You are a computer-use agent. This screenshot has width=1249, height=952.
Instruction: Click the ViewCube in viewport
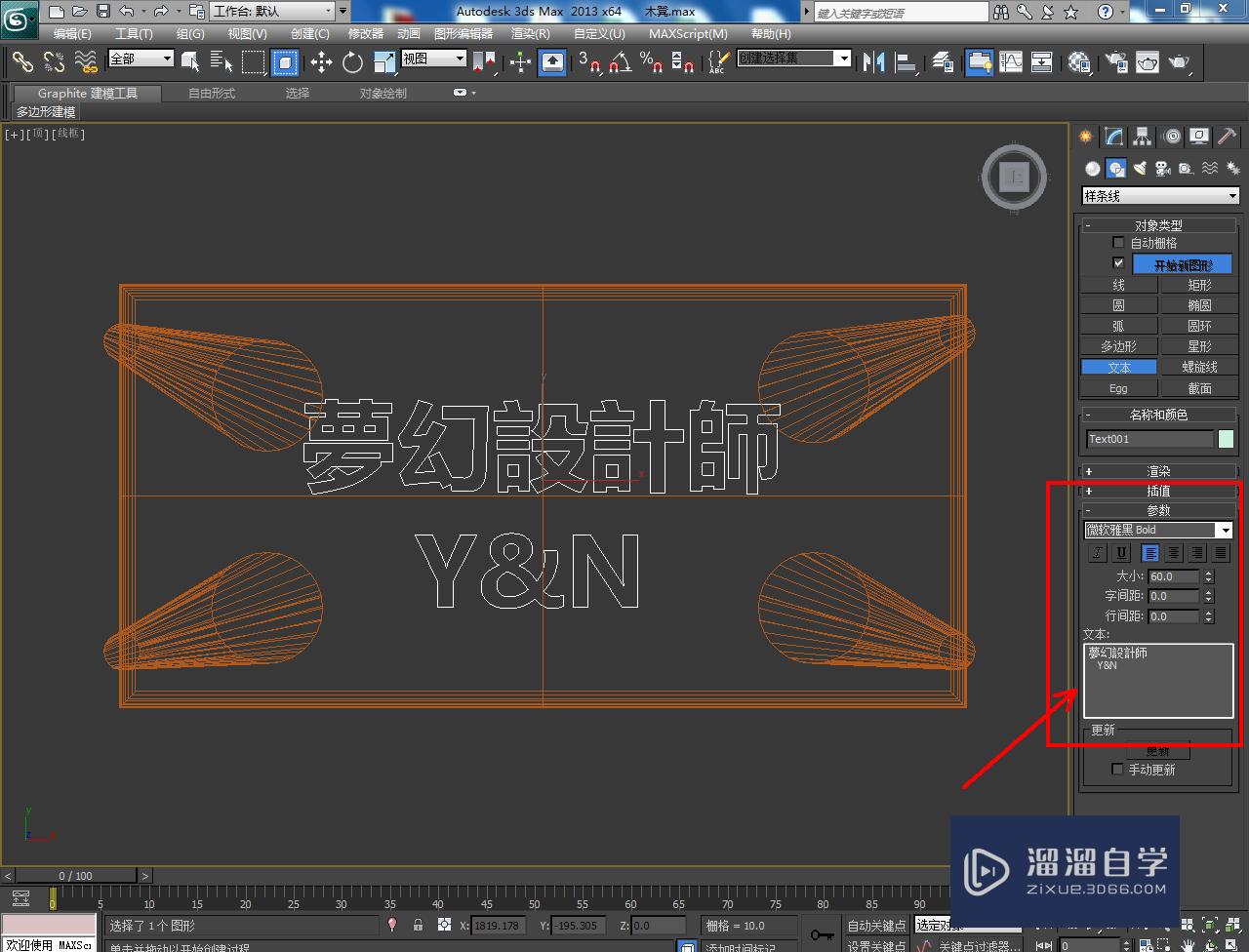pos(1015,178)
